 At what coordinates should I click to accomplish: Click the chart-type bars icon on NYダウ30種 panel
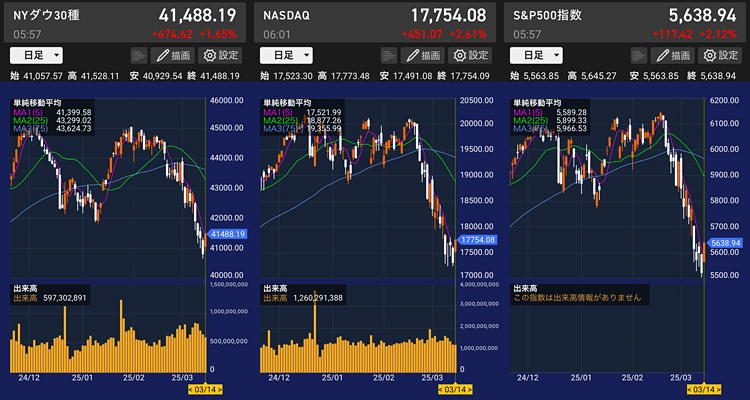tap(139, 56)
